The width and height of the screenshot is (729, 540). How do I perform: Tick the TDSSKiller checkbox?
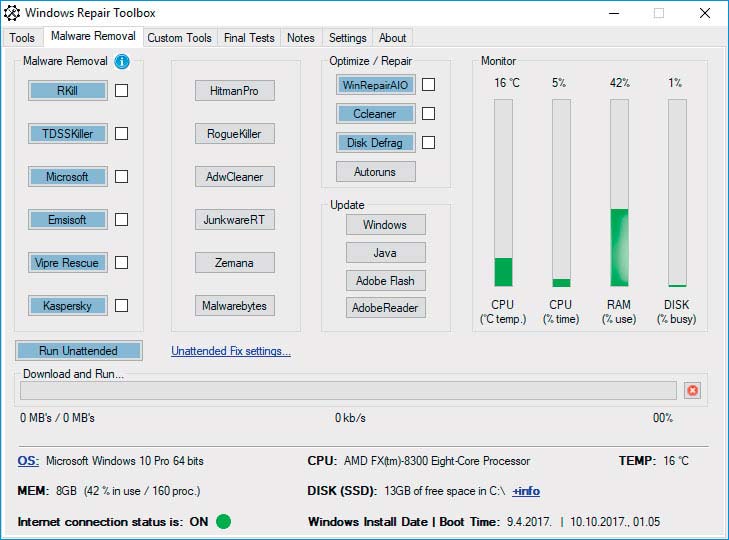121,133
